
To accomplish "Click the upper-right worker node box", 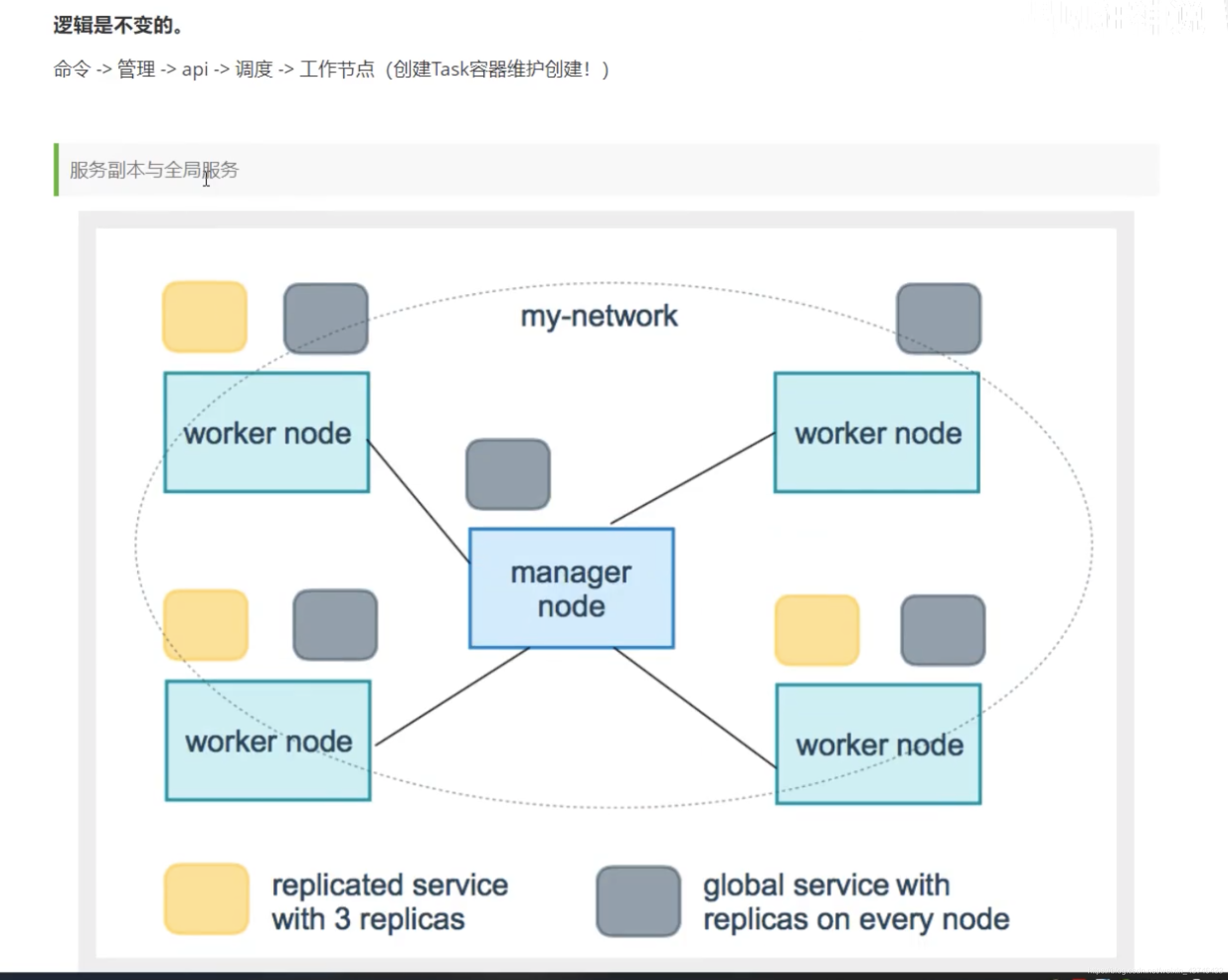I will click(x=877, y=433).
